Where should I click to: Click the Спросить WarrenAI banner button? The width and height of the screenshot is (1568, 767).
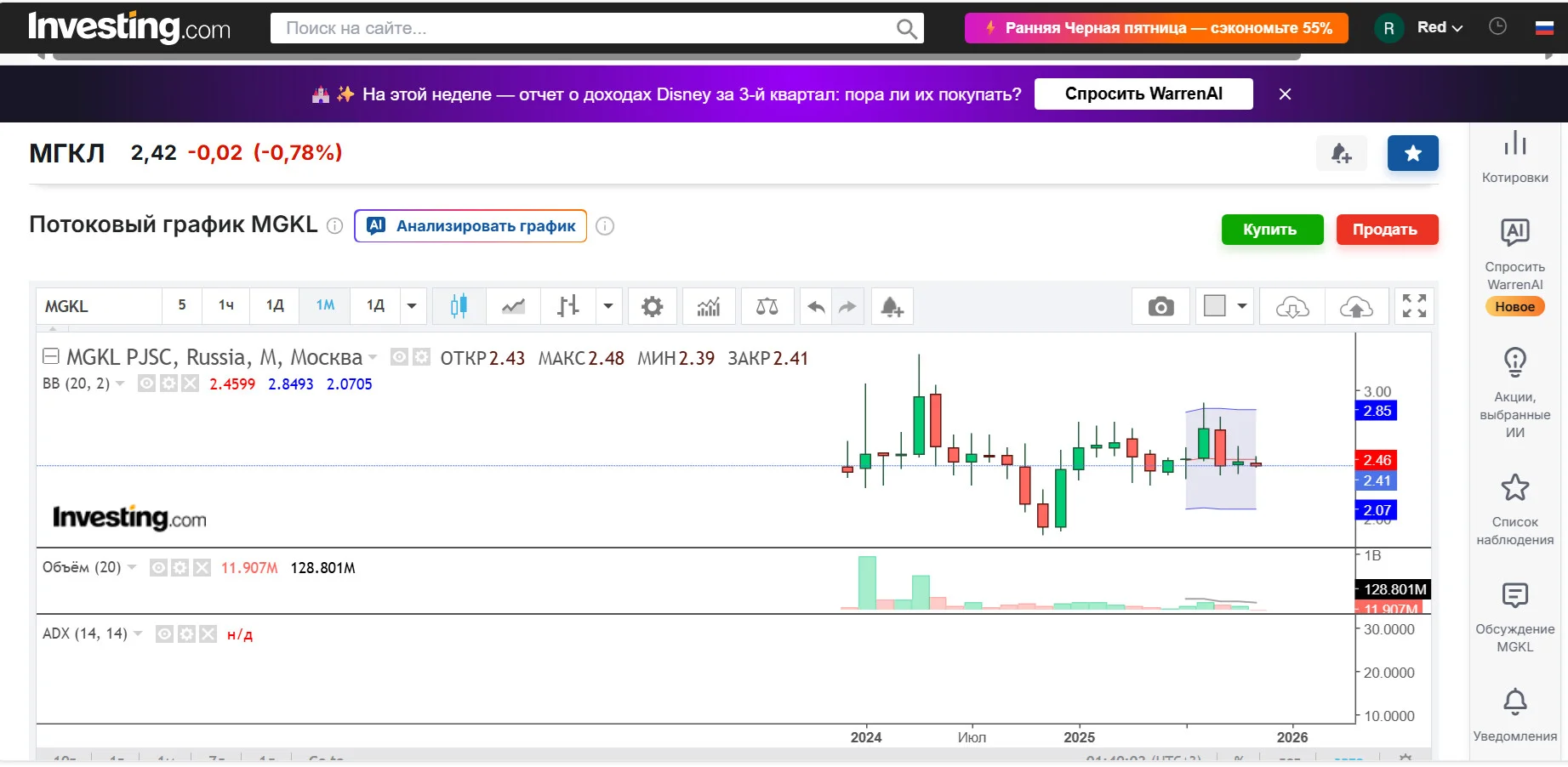pyautogui.click(x=1143, y=94)
